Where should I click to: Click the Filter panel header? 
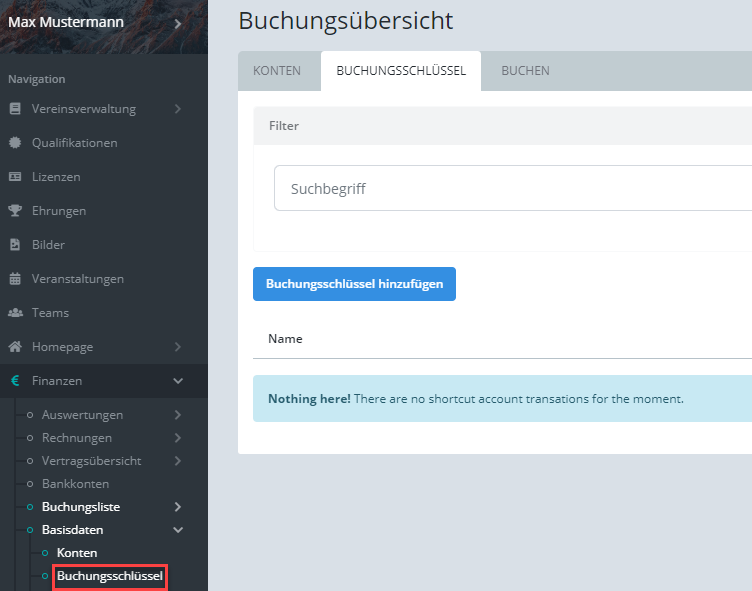(x=503, y=126)
